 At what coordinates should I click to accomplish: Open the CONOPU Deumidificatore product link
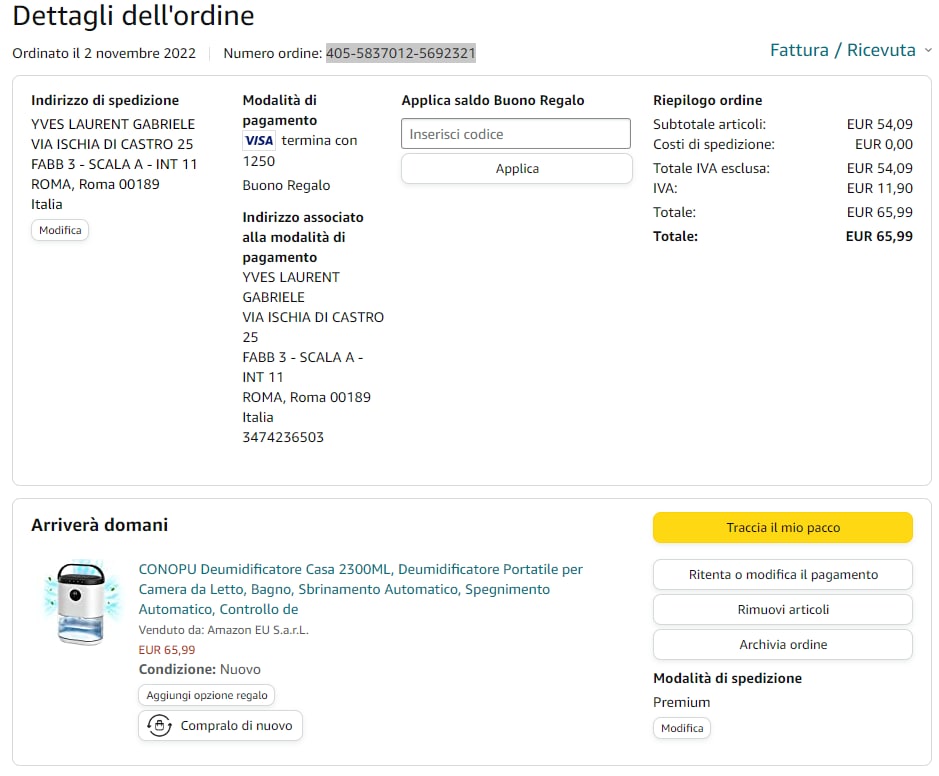[360, 589]
